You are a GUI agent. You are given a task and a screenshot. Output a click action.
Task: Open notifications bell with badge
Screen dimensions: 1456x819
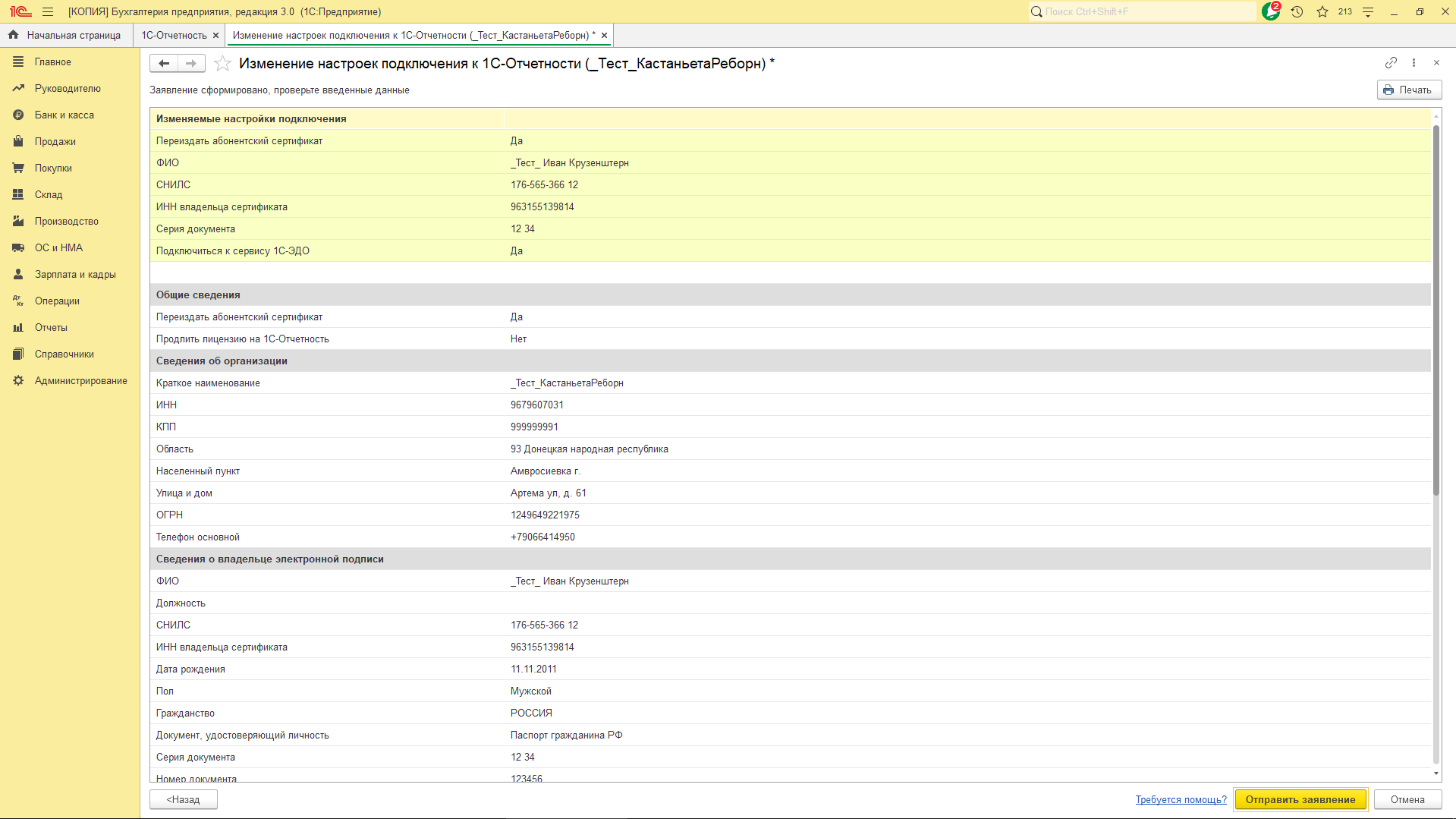[x=1271, y=11]
